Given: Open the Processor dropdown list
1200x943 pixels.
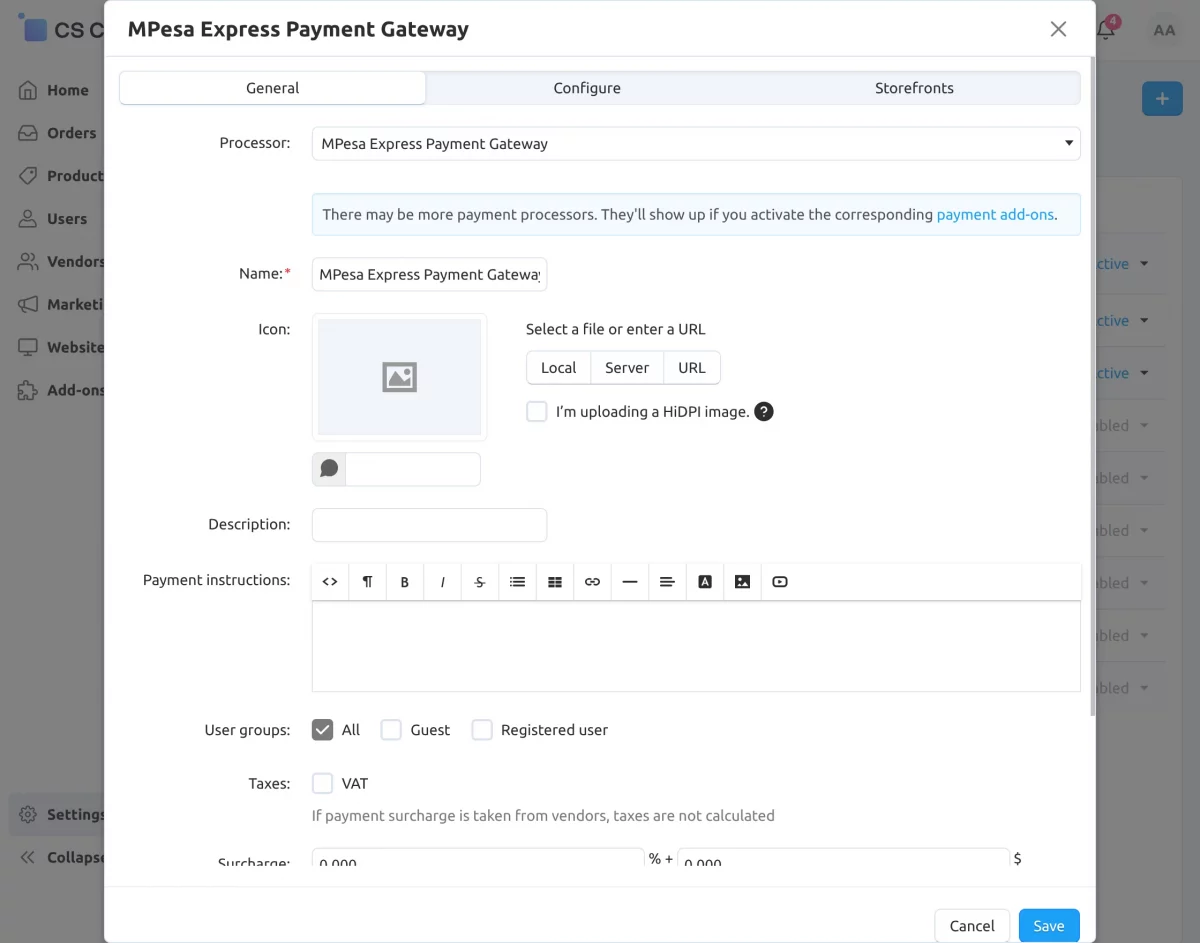Looking at the screenshot, I should click(x=696, y=143).
